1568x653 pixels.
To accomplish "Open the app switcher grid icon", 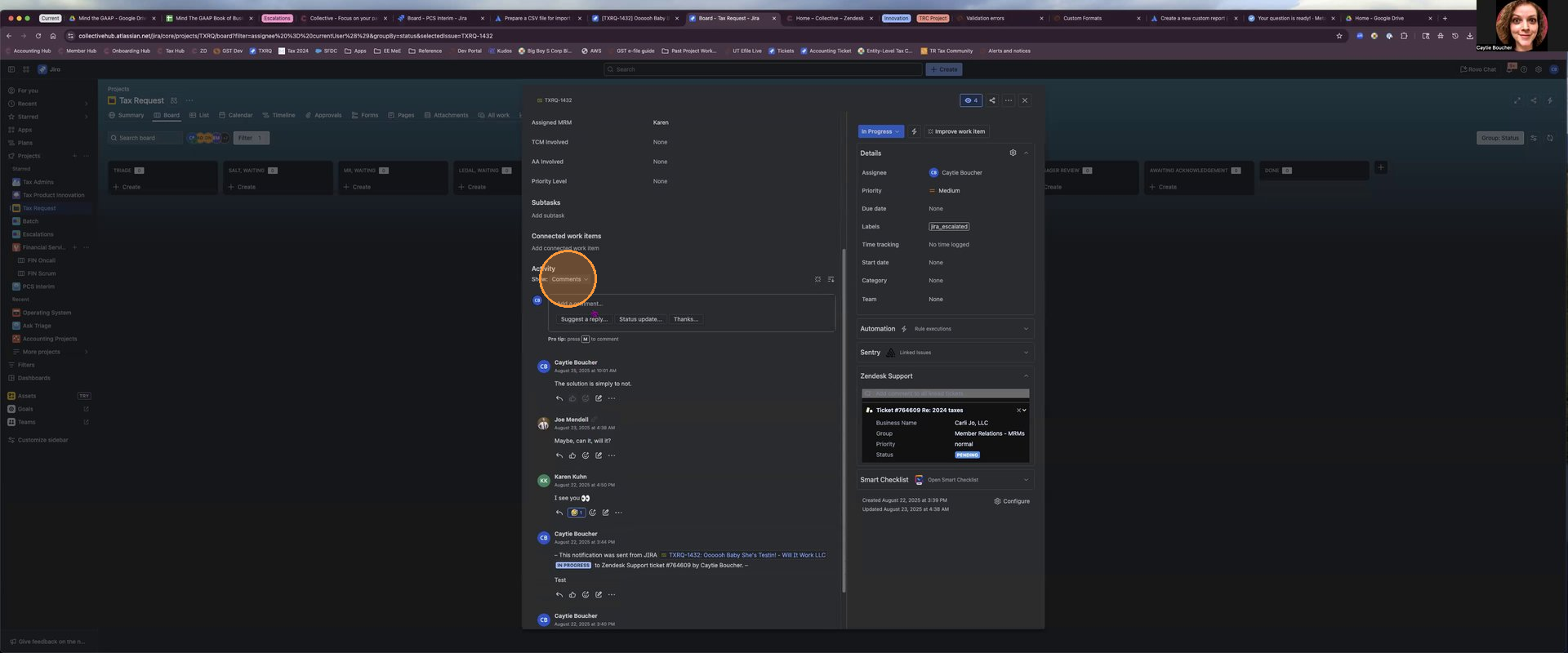I will tap(25, 69).
